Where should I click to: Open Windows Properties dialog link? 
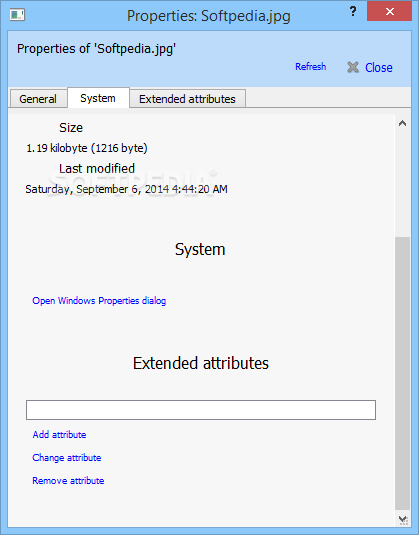[99, 301]
